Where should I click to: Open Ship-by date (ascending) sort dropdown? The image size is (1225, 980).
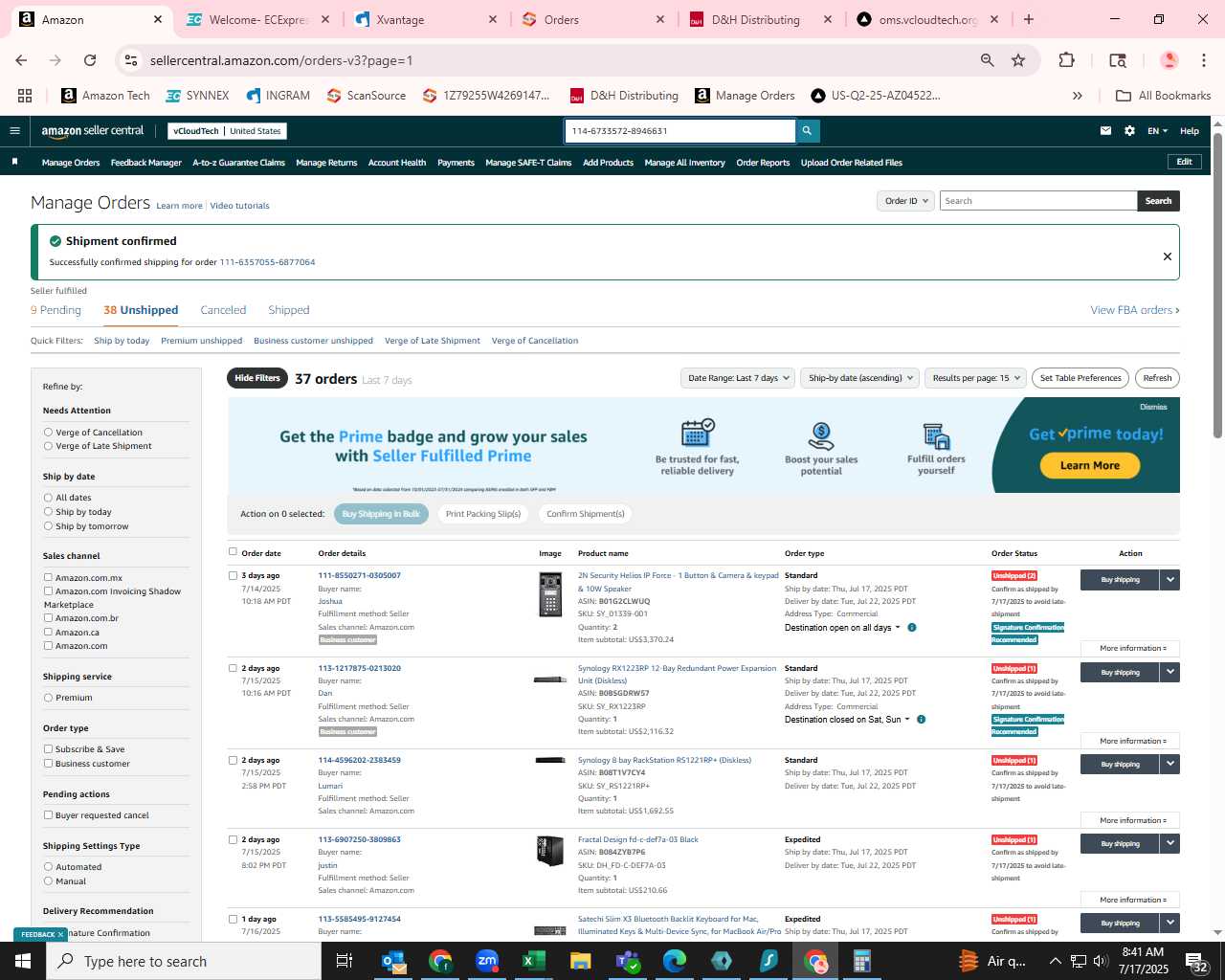click(x=859, y=378)
